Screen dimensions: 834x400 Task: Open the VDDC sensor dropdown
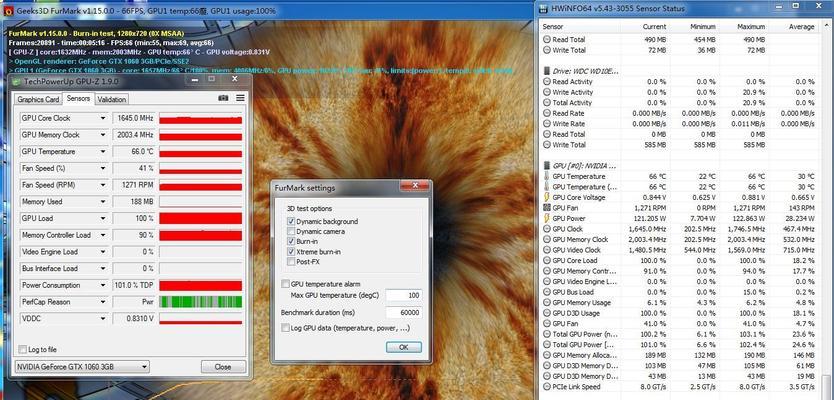(103, 319)
